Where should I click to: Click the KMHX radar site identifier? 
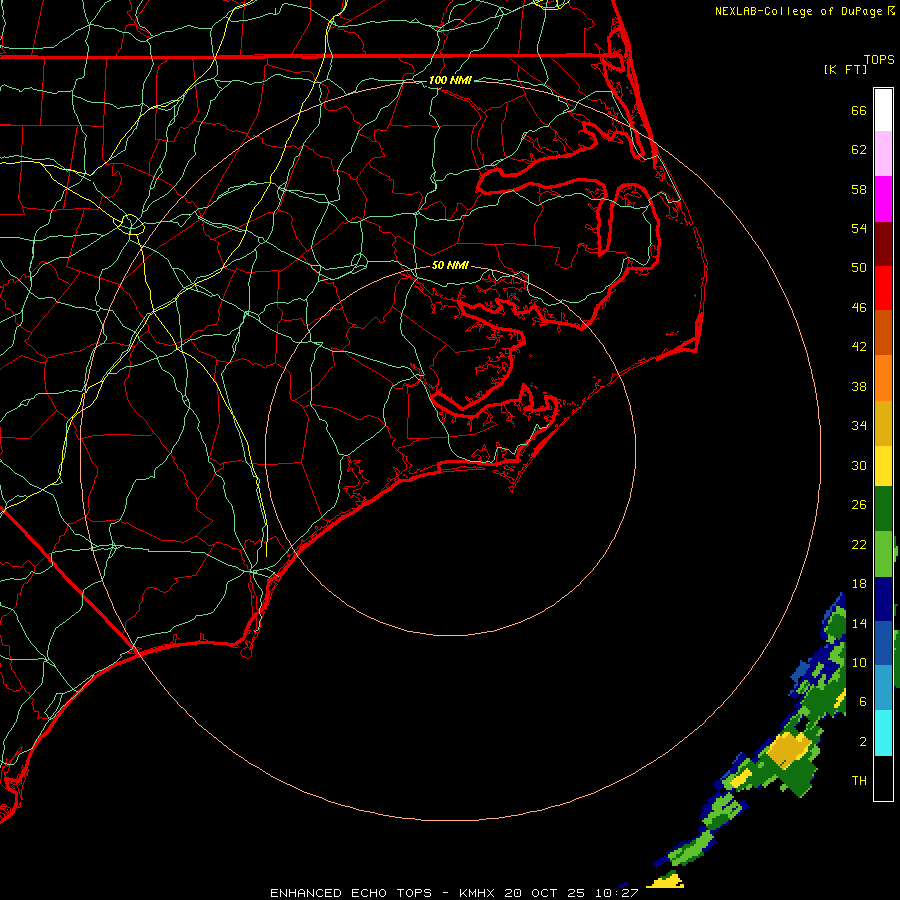click(479, 893)
